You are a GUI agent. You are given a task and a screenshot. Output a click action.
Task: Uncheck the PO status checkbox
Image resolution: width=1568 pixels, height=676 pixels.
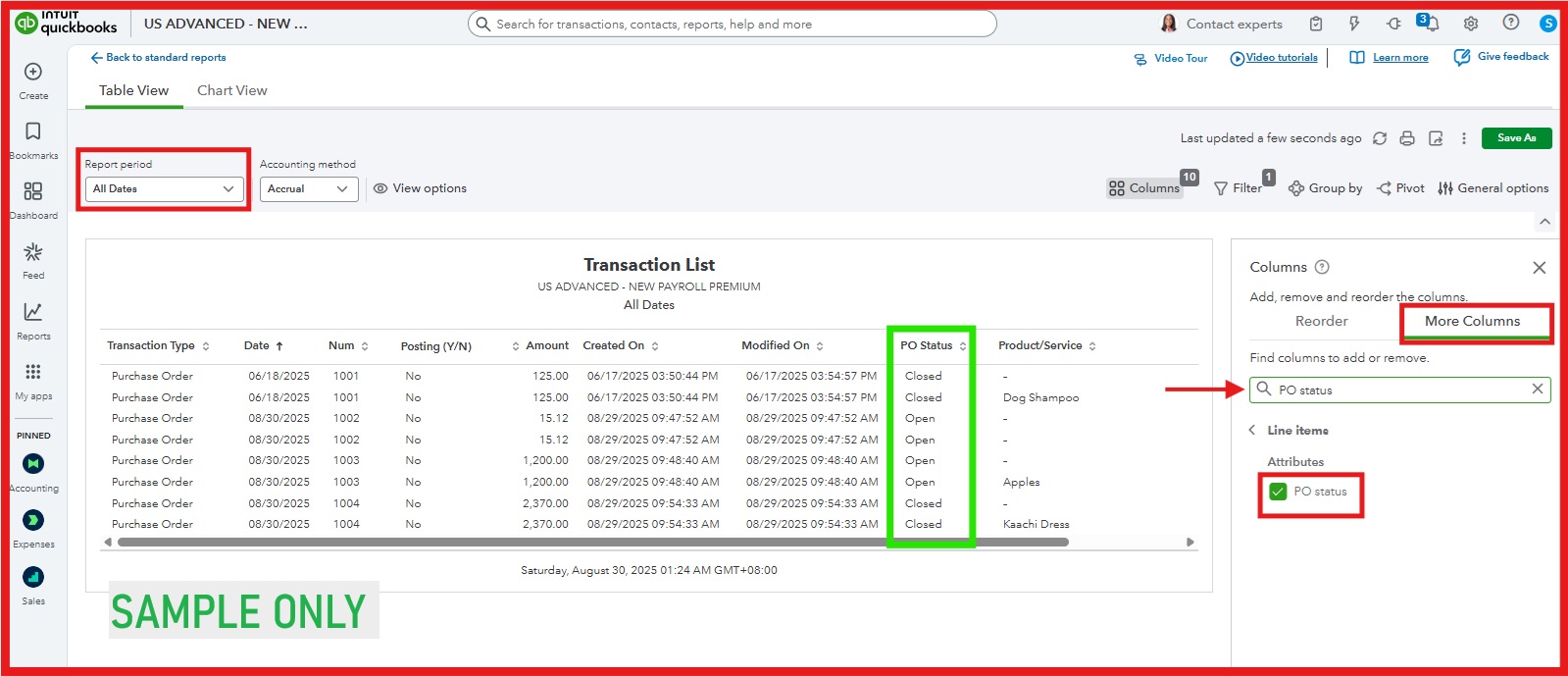(x=1278, y=492)
